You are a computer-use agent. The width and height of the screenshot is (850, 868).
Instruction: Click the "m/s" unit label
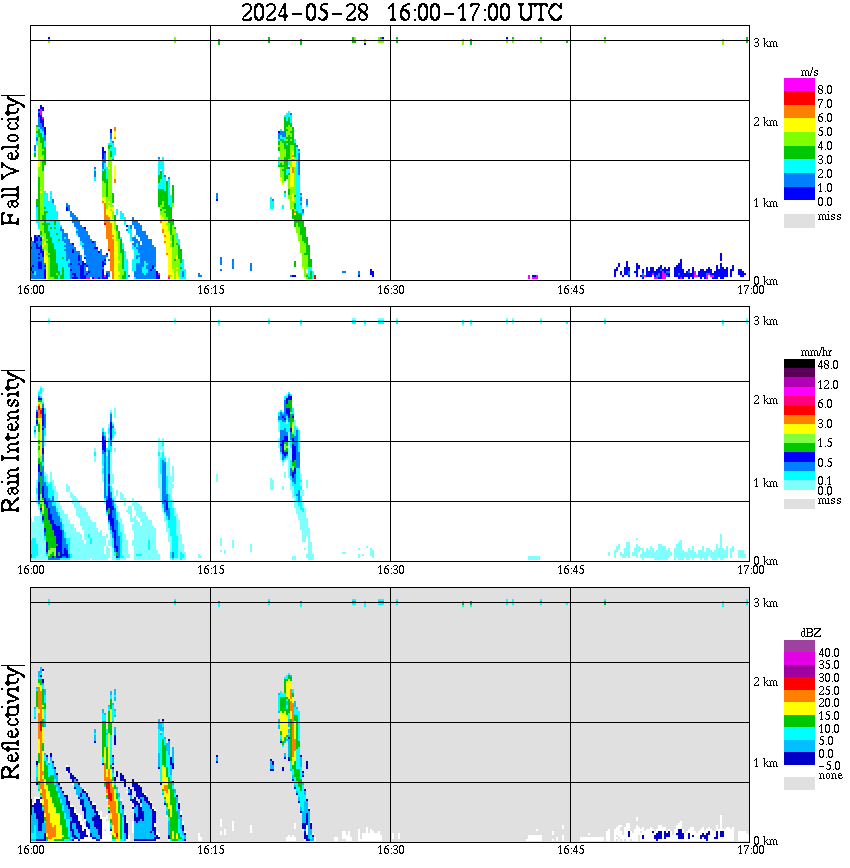click(x=809, y=73)
